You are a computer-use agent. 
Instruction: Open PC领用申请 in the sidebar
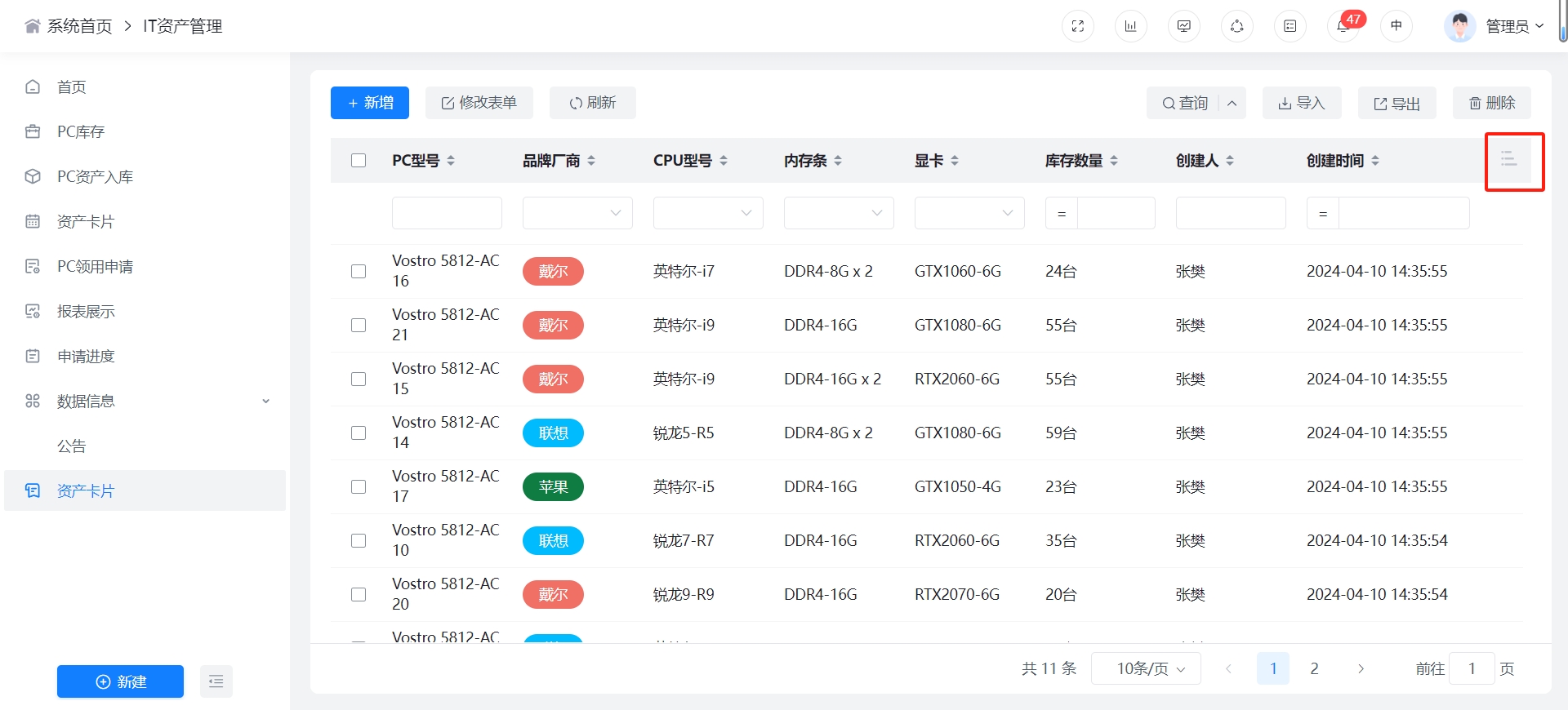(x=145, y=266)
